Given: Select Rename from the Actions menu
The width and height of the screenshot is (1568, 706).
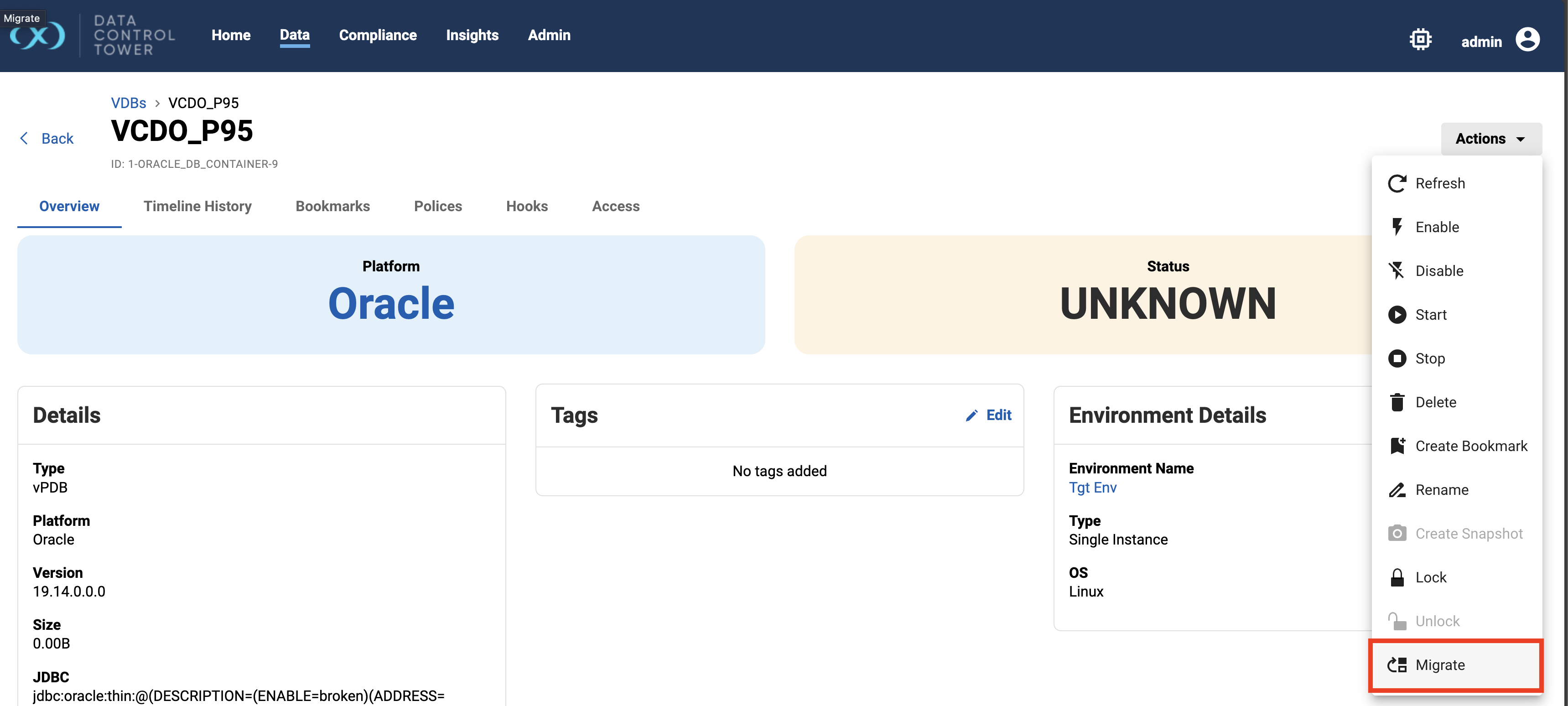Looking at the screenshot, I should [1441, 490].
